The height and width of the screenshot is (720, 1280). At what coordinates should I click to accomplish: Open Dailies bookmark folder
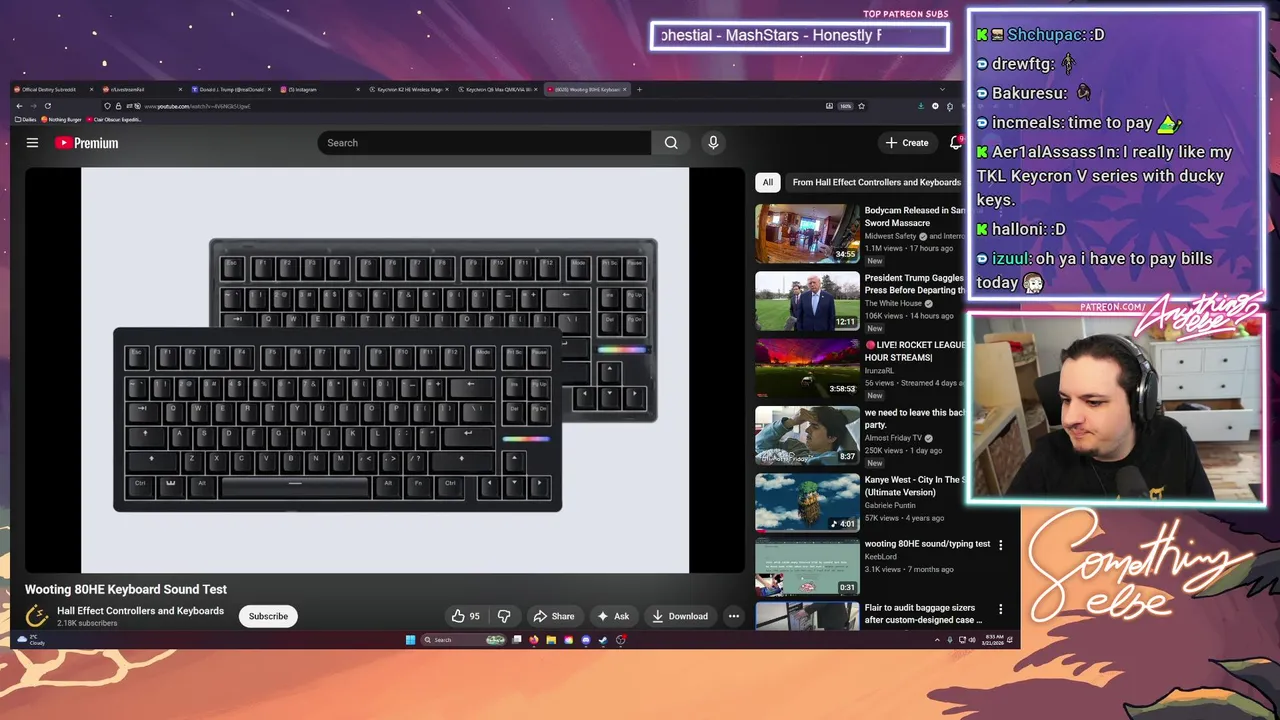click(x=26, y=120)
